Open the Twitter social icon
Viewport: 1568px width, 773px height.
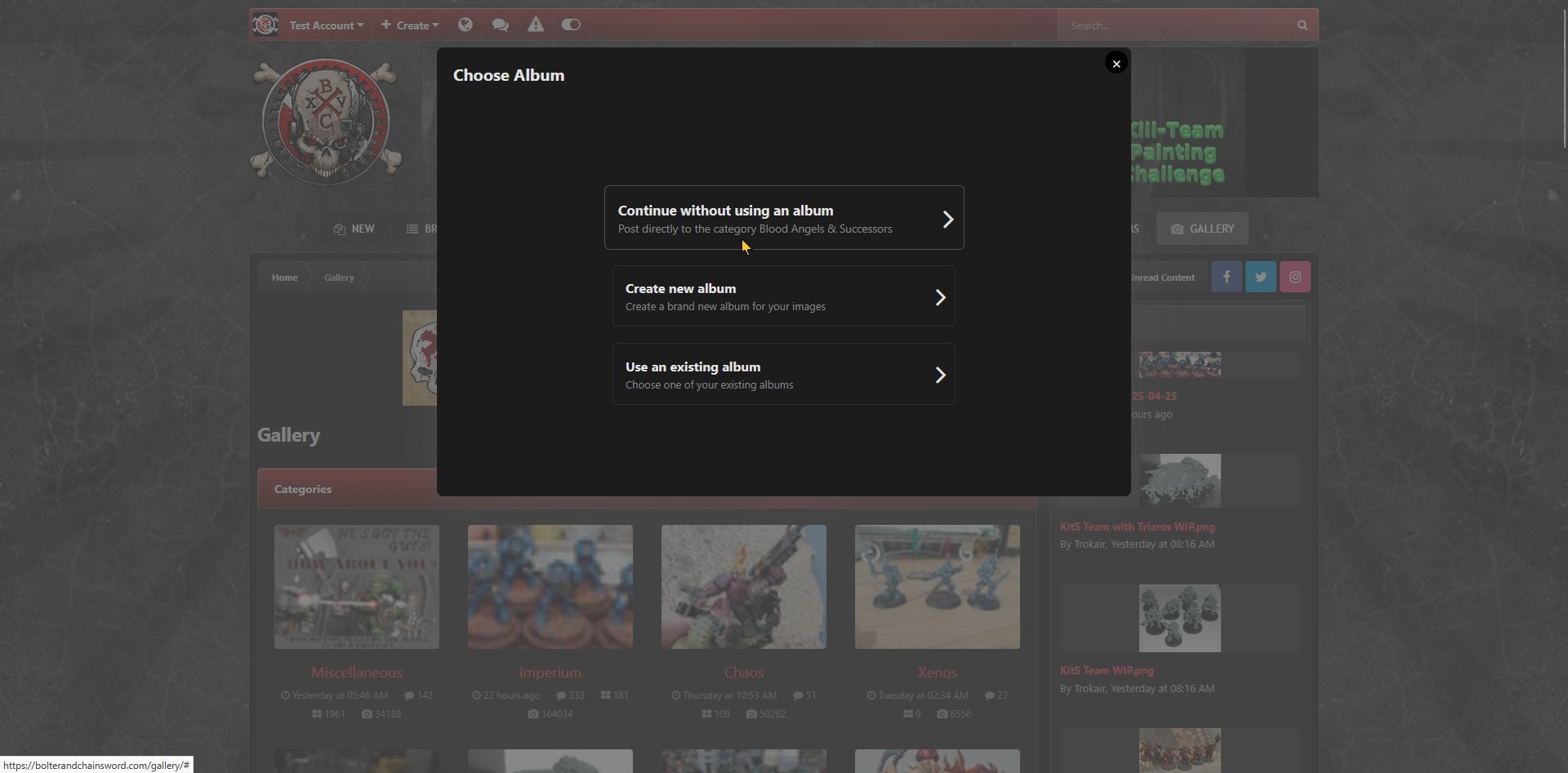pos(1260,277)
